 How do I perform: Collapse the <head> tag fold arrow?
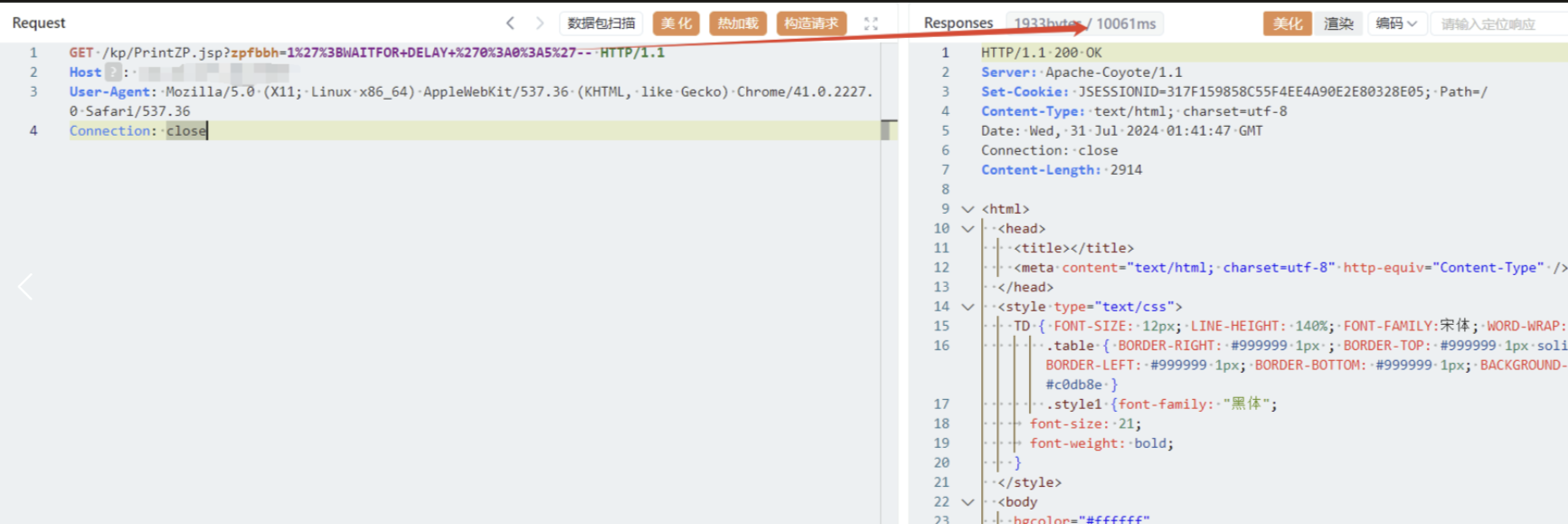coord(968,229)
